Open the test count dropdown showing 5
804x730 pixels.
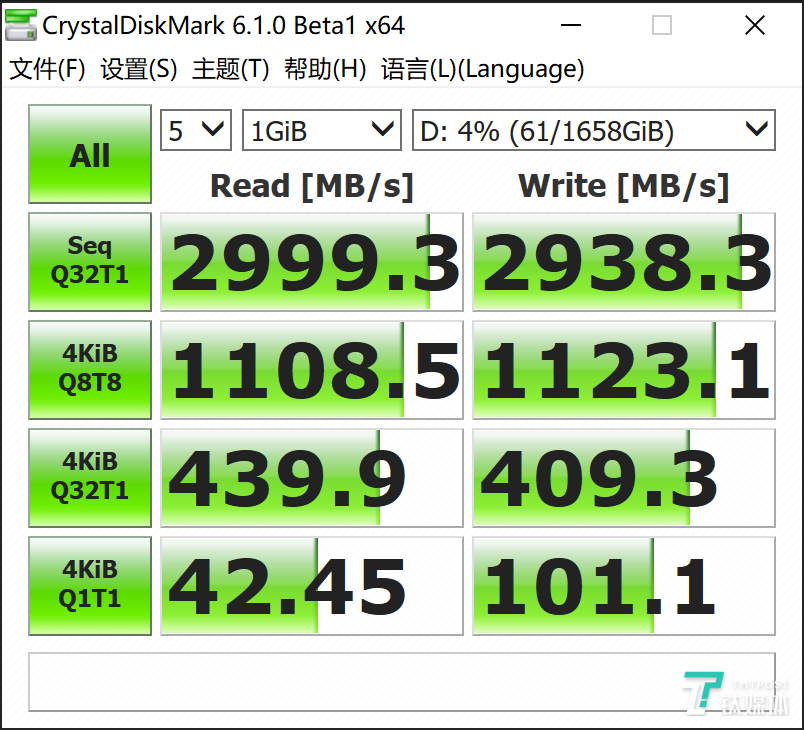click(x=195, y=129)
